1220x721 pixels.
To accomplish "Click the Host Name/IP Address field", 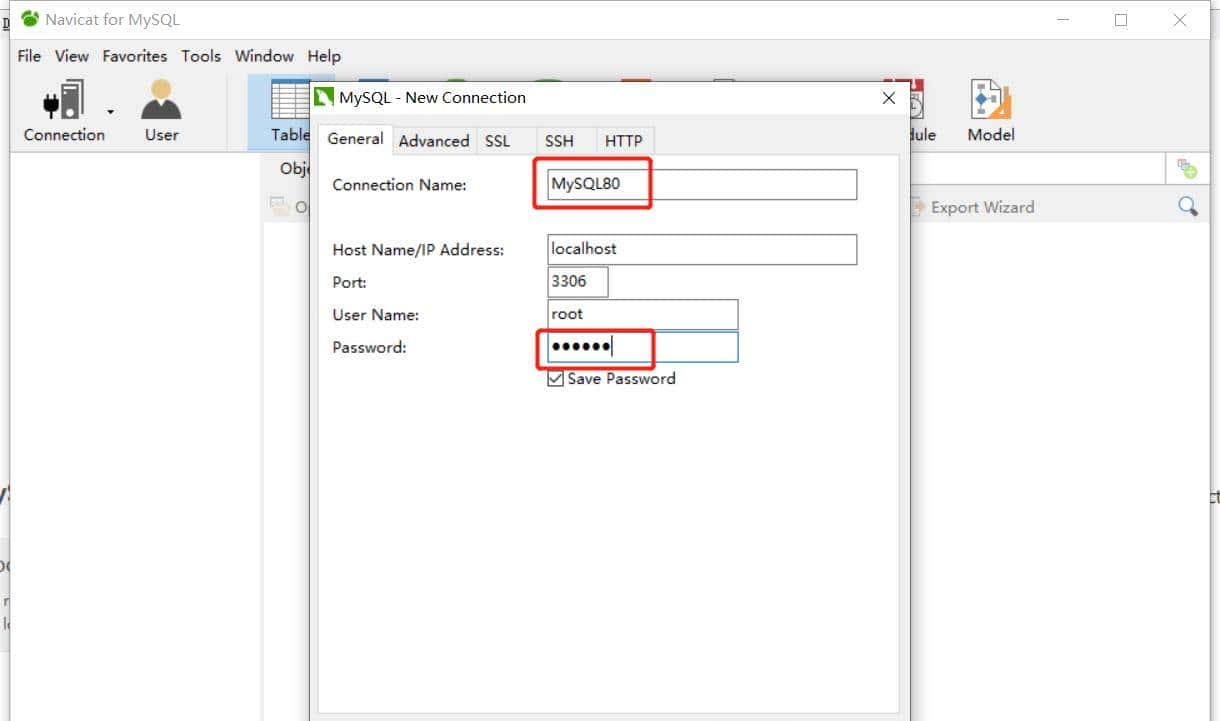I will tap(702, 249).
